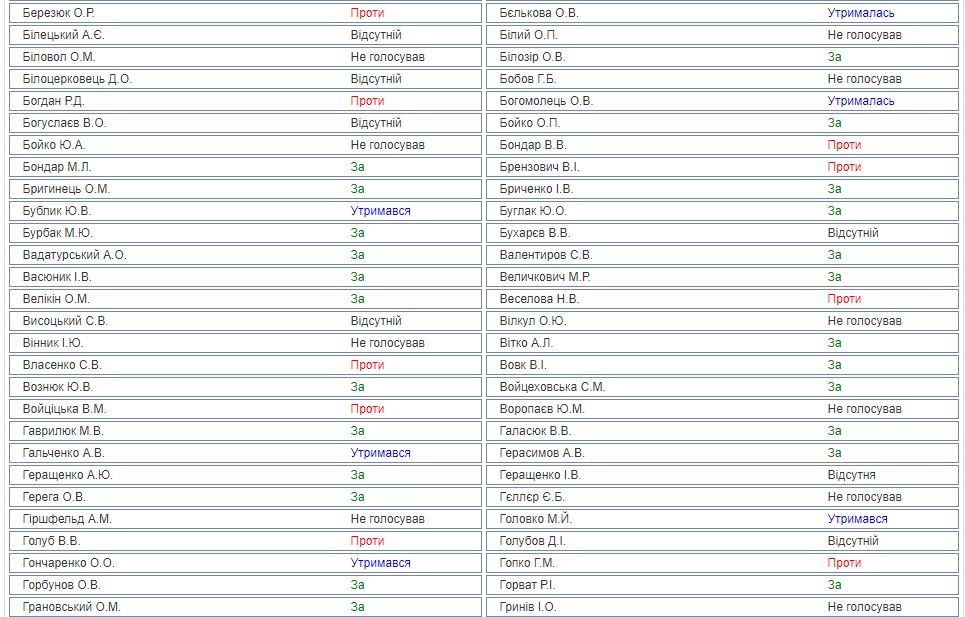
Task: Click 'За' vote beside Бондар М.Л.
Action: point(358,167)
